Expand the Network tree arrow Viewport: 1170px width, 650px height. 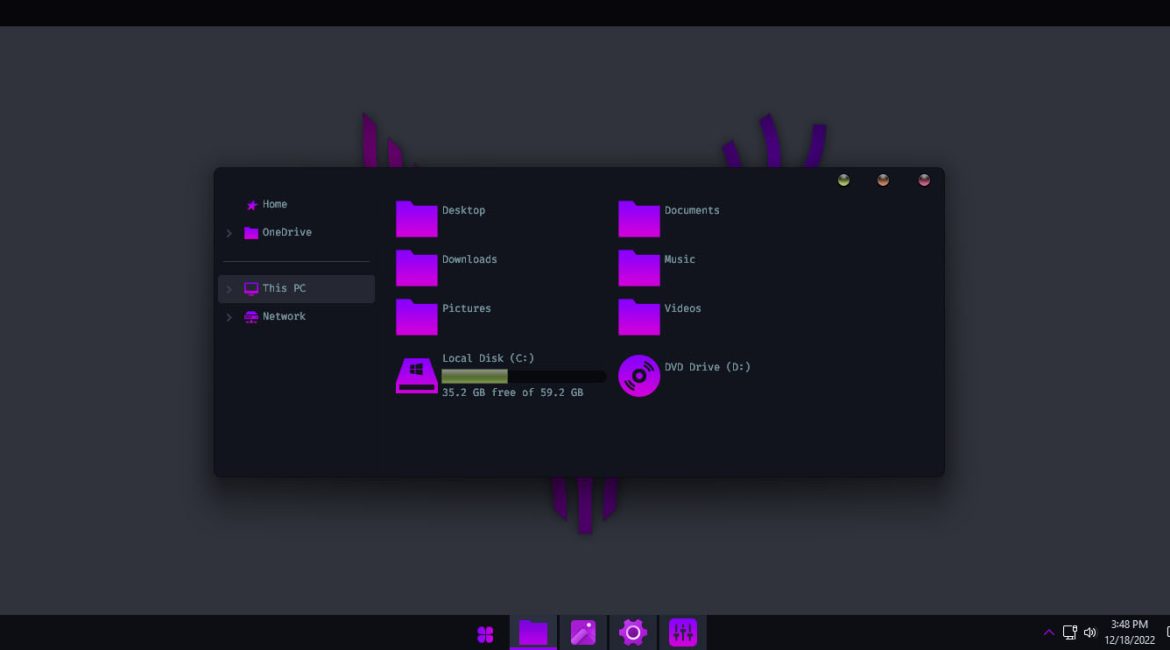coord(229,317)
